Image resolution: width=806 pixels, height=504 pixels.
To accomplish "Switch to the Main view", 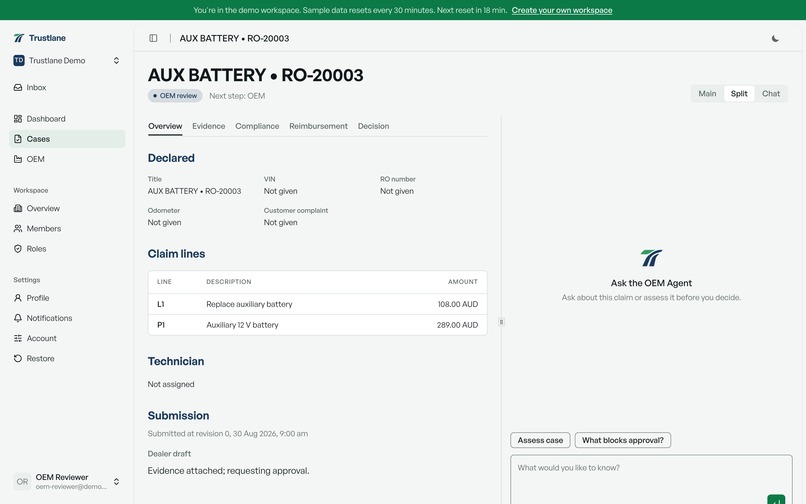I will tap(707, 94).
